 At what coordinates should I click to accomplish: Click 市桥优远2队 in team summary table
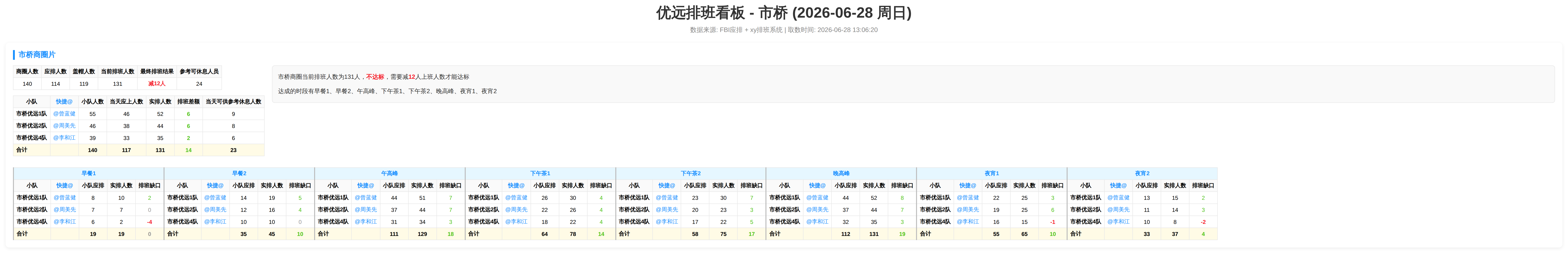(x=32, y=126)
